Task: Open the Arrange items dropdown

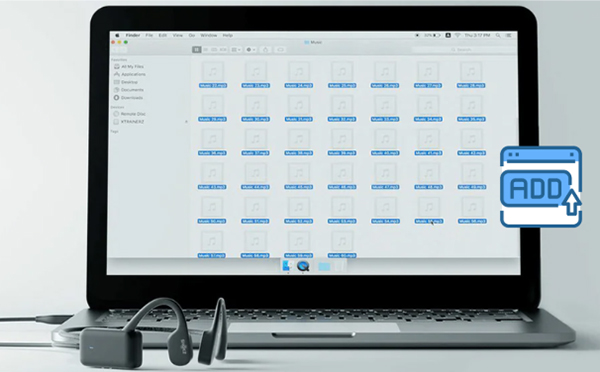Action: [x=236, y=50]
